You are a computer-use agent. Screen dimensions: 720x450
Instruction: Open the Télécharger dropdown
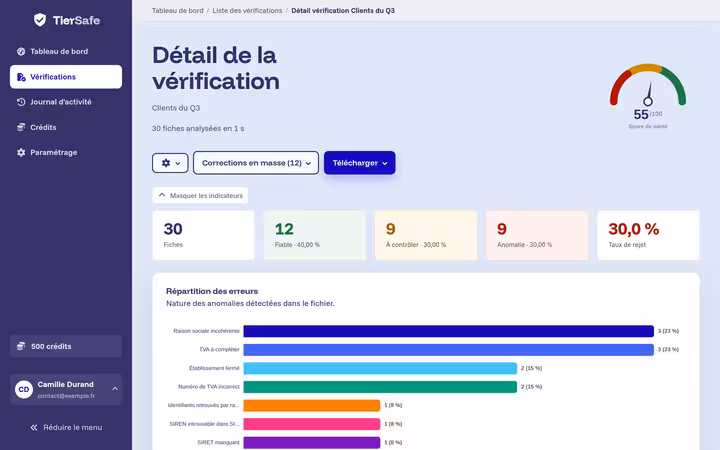pos(360,163)
